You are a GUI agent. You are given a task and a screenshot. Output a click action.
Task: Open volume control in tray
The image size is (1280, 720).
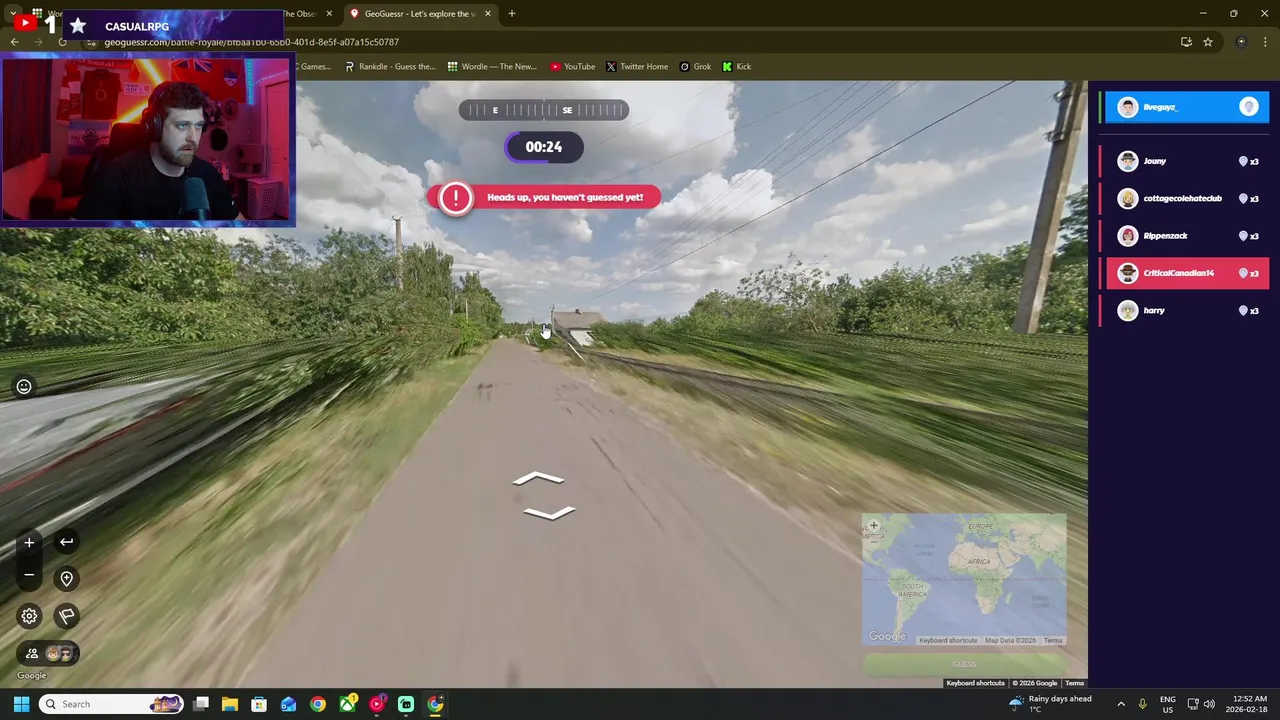[x=1209, y=704]
